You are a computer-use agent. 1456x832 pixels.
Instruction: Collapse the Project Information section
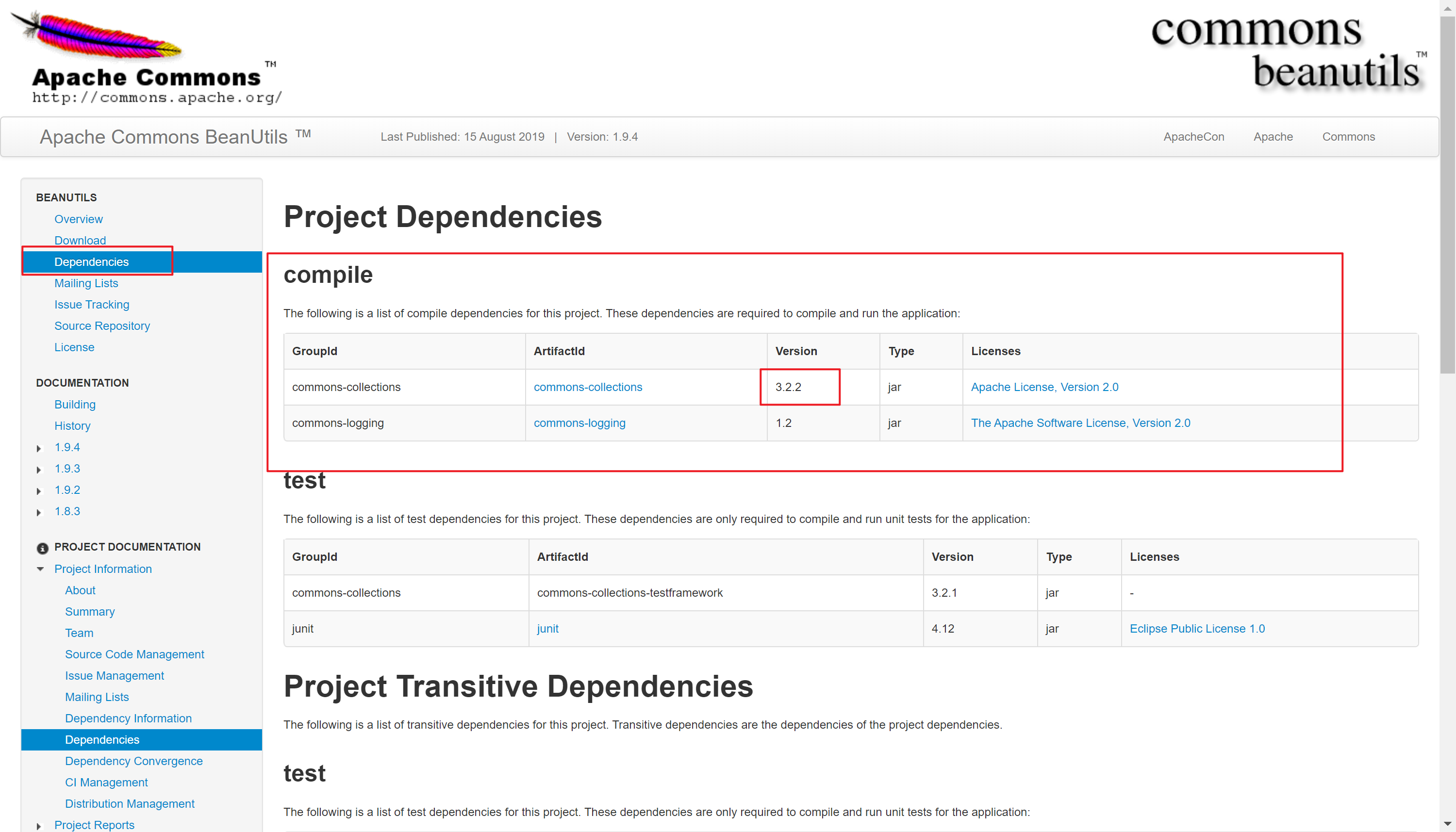pos(40,569)
